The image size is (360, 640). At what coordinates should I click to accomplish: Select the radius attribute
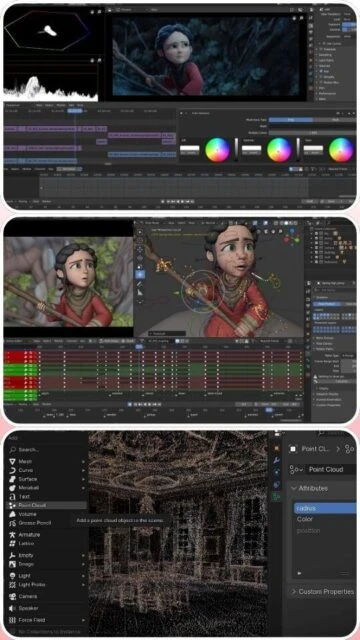click(325, 508)
